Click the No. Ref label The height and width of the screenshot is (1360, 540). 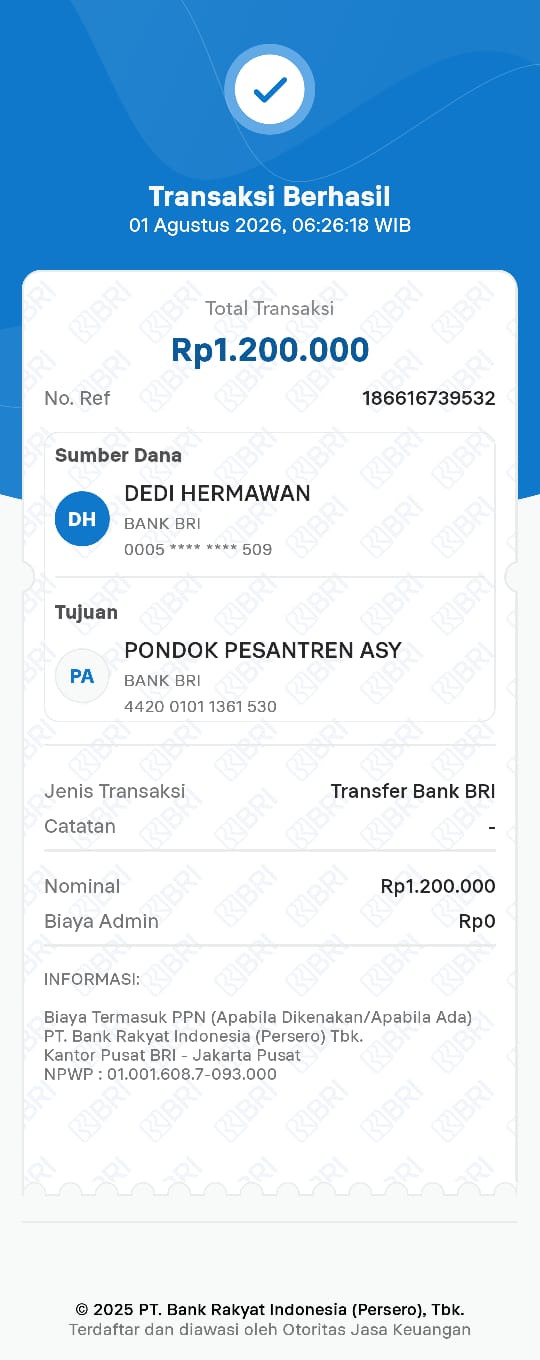click(x=77, y=398)
